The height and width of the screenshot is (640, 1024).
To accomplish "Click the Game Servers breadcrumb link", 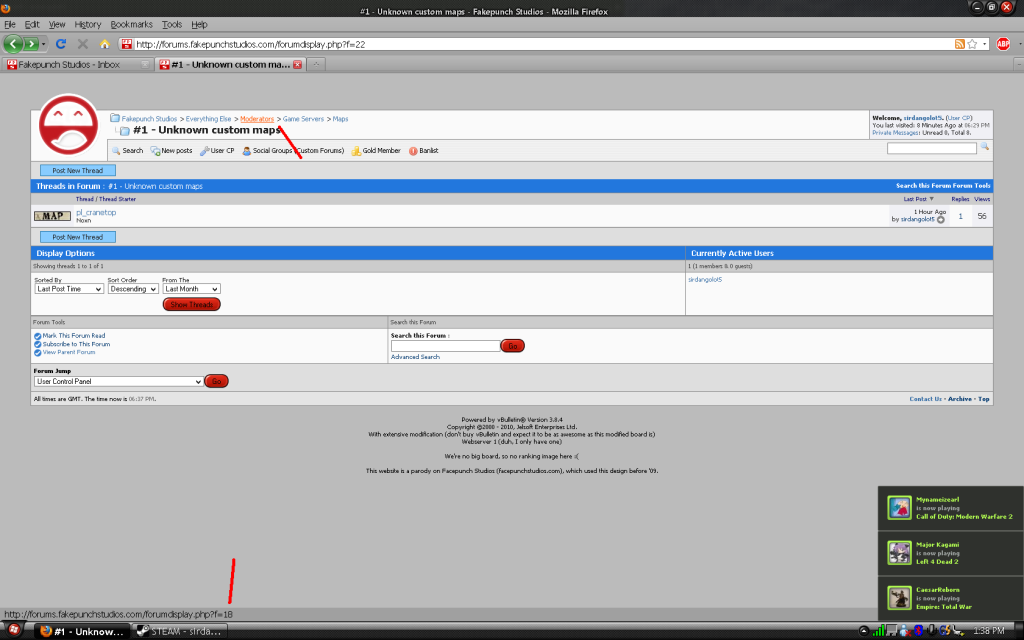I will point(303,119).
